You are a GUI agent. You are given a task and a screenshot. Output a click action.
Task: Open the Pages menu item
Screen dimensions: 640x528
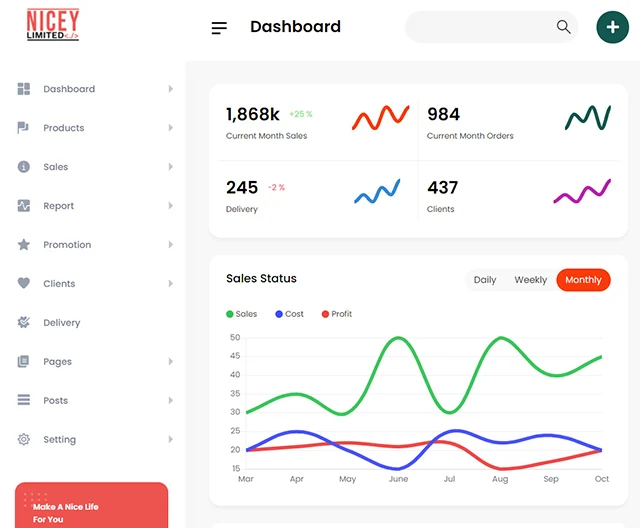click(57, 362)
